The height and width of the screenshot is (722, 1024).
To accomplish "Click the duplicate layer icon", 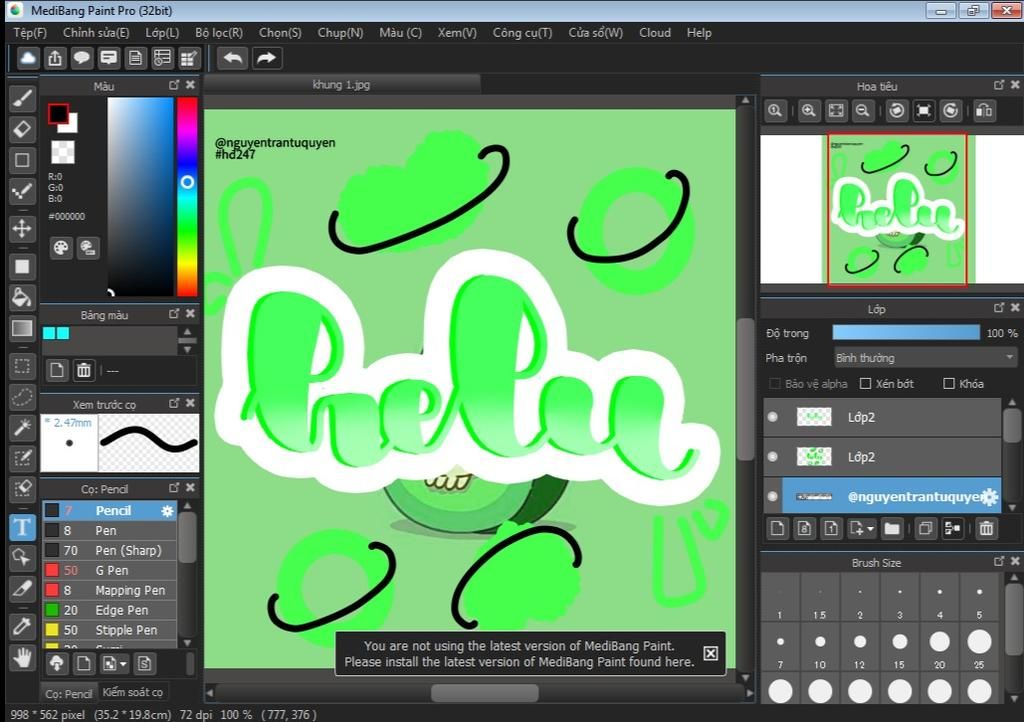I will (x=925, y=528).
